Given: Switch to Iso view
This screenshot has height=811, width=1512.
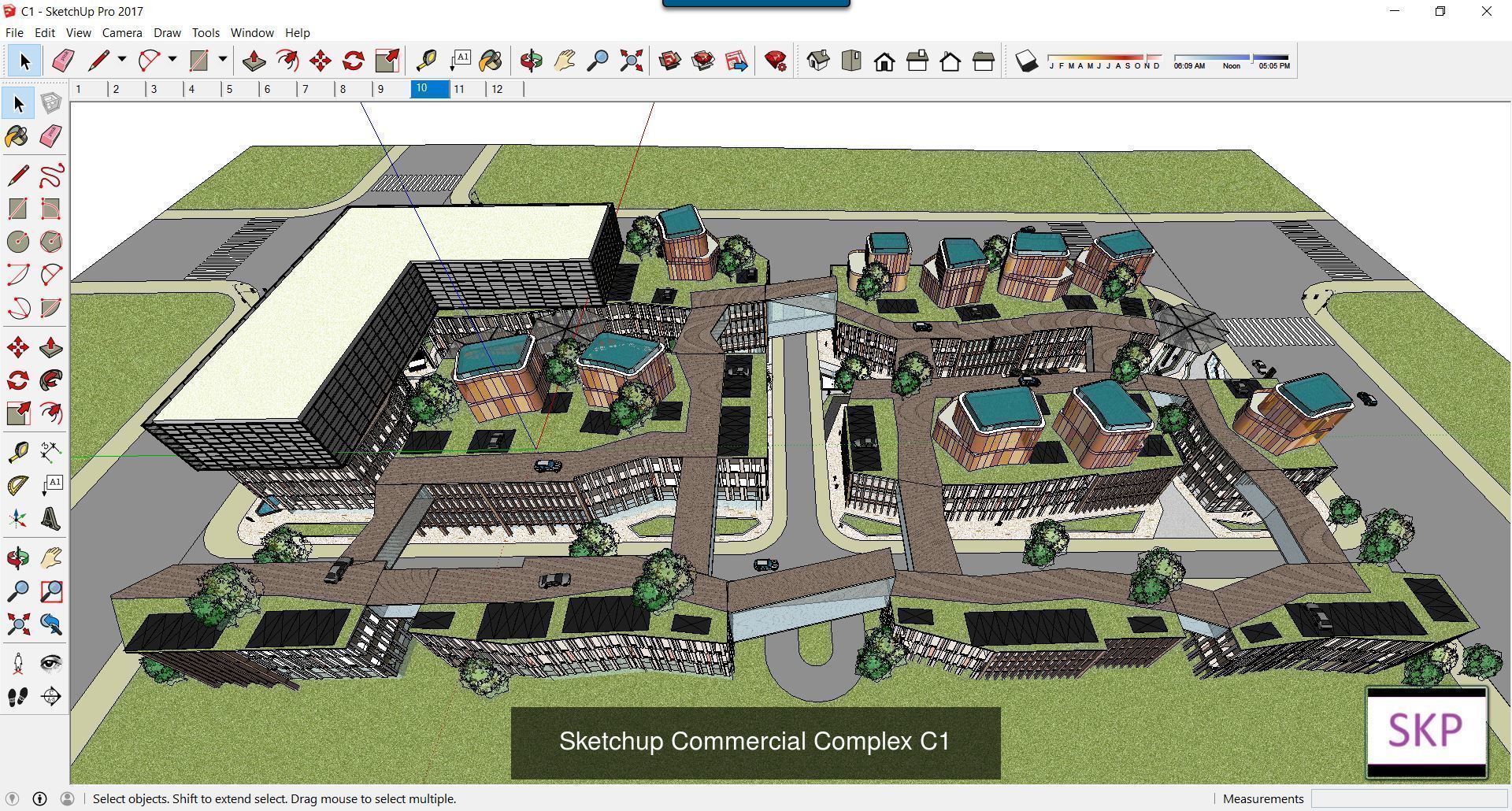Looking at the screenshot, I should 818,61.
